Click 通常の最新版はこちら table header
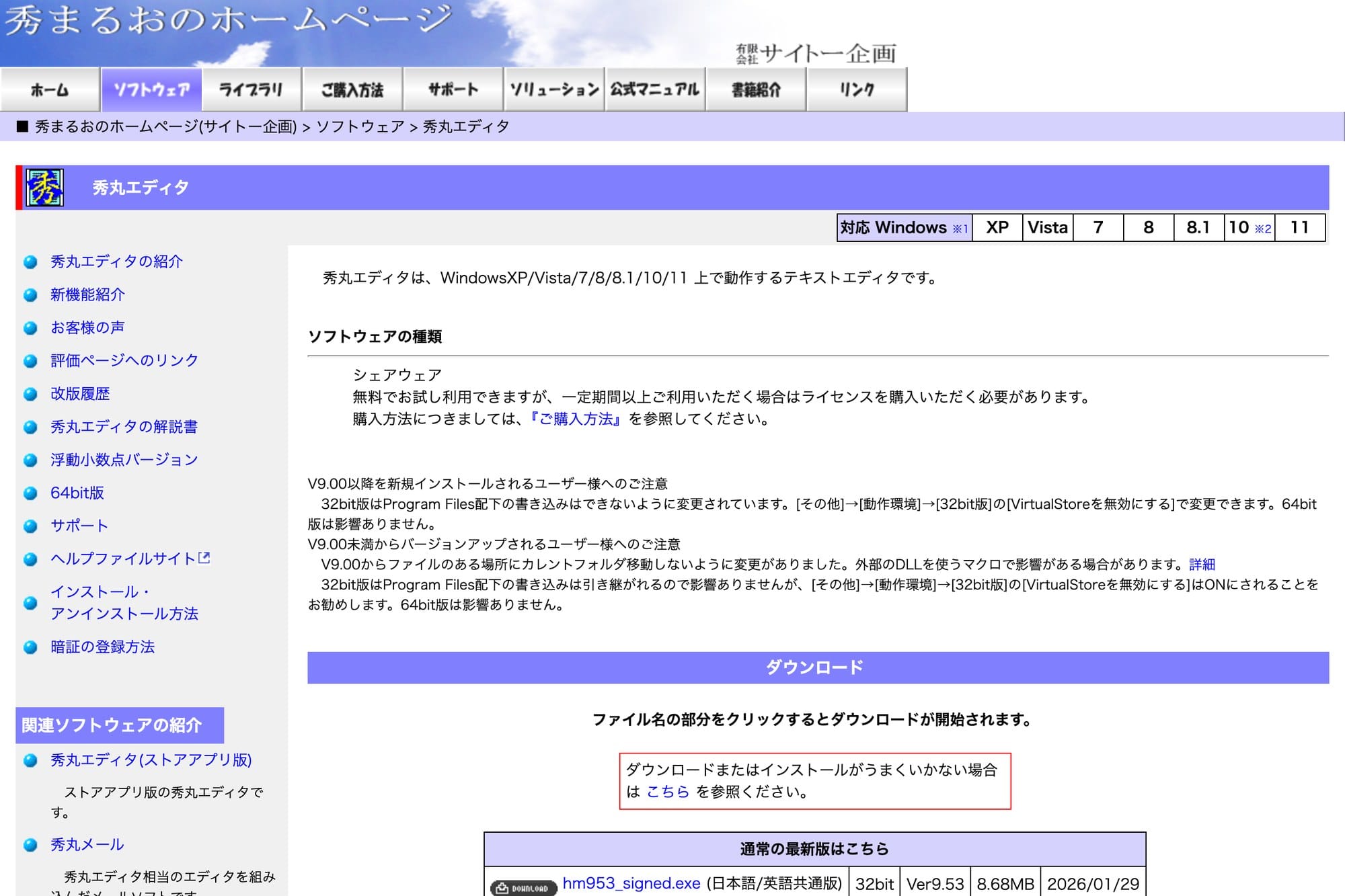Viewport: 1345px width, 896px height. tap(814, 849)
